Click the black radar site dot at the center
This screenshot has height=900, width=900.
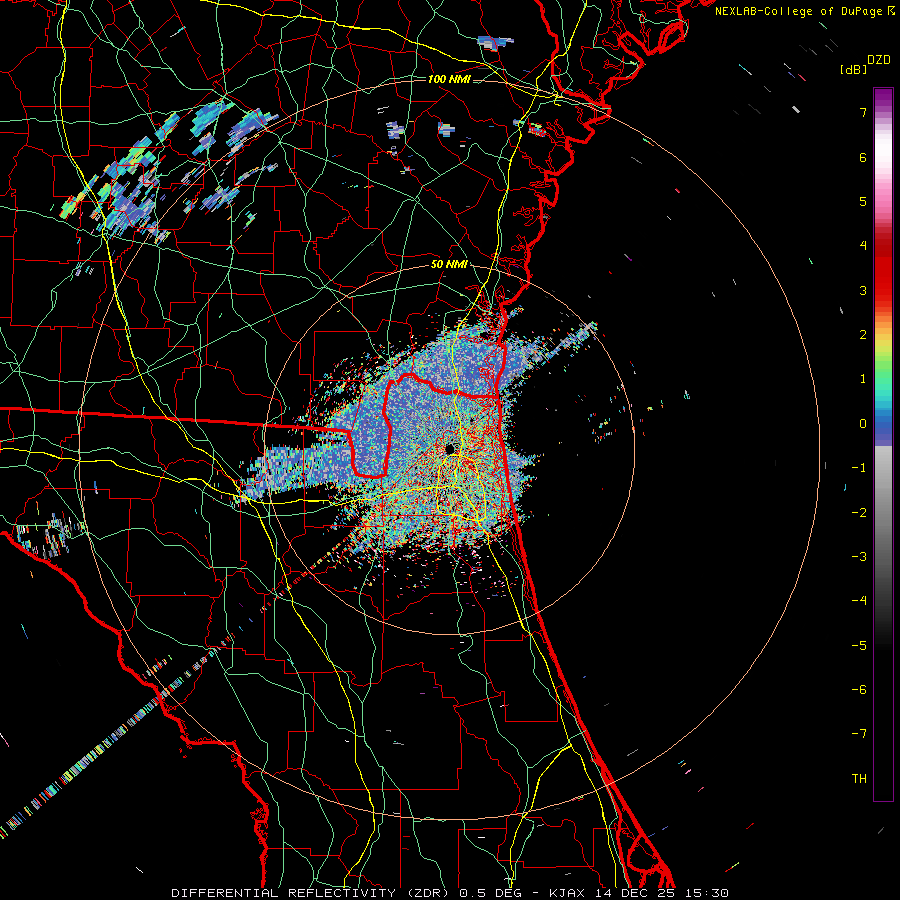point(449,449)
